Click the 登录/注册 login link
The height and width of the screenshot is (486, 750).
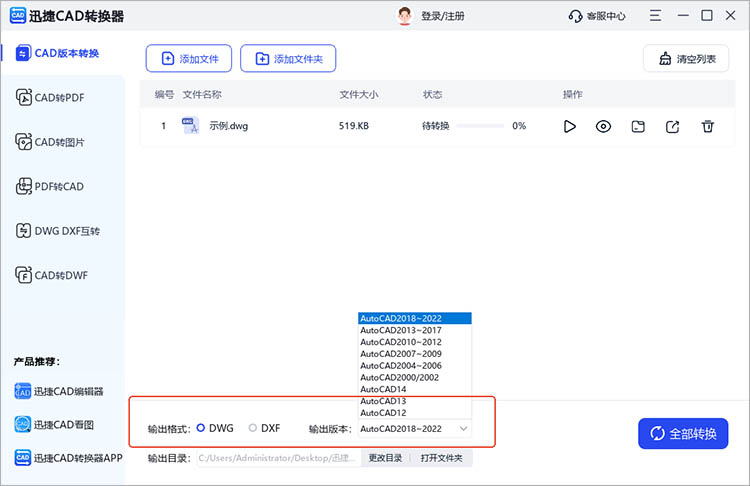[x=442, y=16]
